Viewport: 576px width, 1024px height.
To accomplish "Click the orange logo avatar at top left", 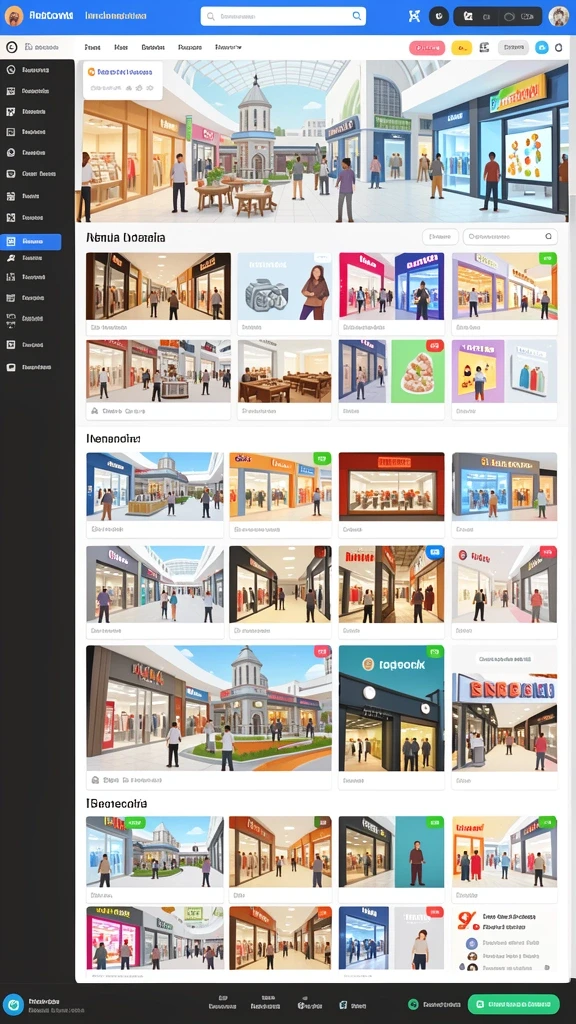I will pyautogui.click(x=14, y=16).
